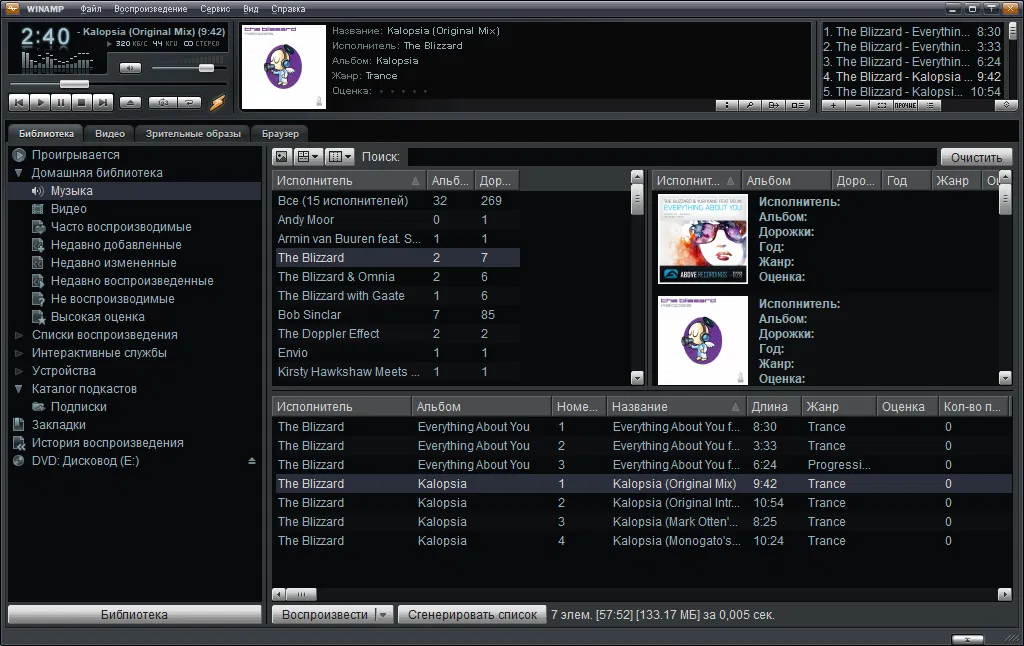Select Закладки in the sidebar

pyautogui.click(x=59, y=425)
